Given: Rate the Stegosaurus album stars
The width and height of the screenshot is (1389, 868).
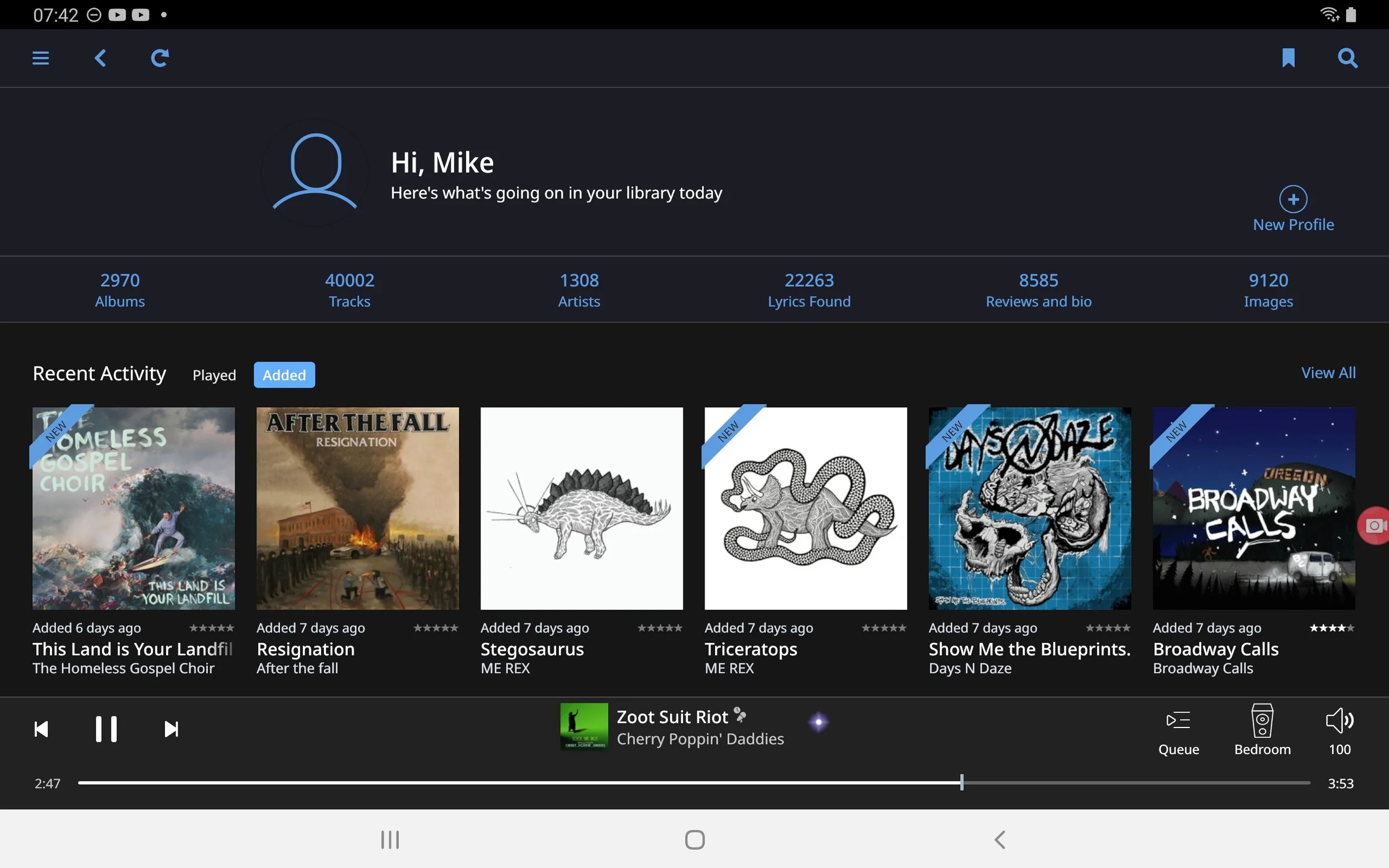Looking at the screenshot, I should pyautogui.click(x=659, y=628).
